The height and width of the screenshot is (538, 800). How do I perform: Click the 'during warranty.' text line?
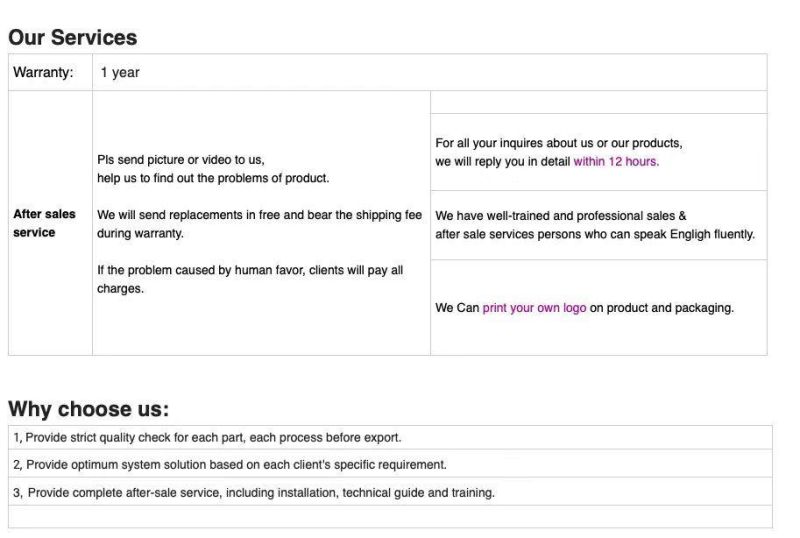tap(140, 233)
